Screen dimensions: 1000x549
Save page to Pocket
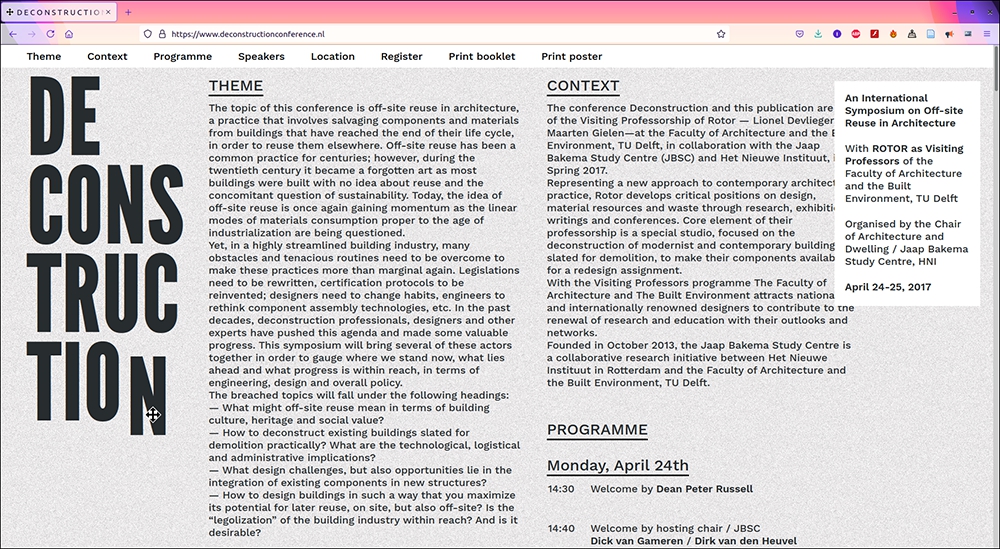(799, 34)
